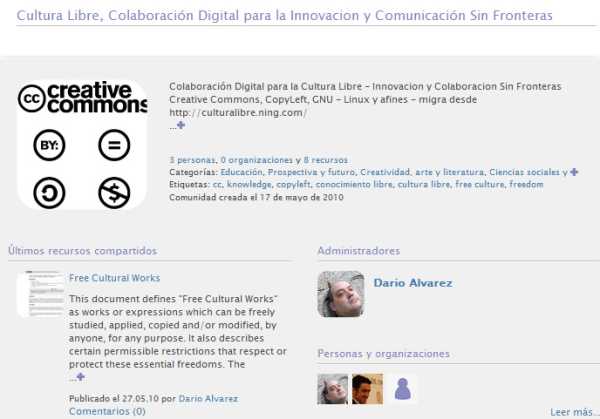Open Comentarios (0) link
The height and width of the screenshot is (419, 600).
point(107,411)
